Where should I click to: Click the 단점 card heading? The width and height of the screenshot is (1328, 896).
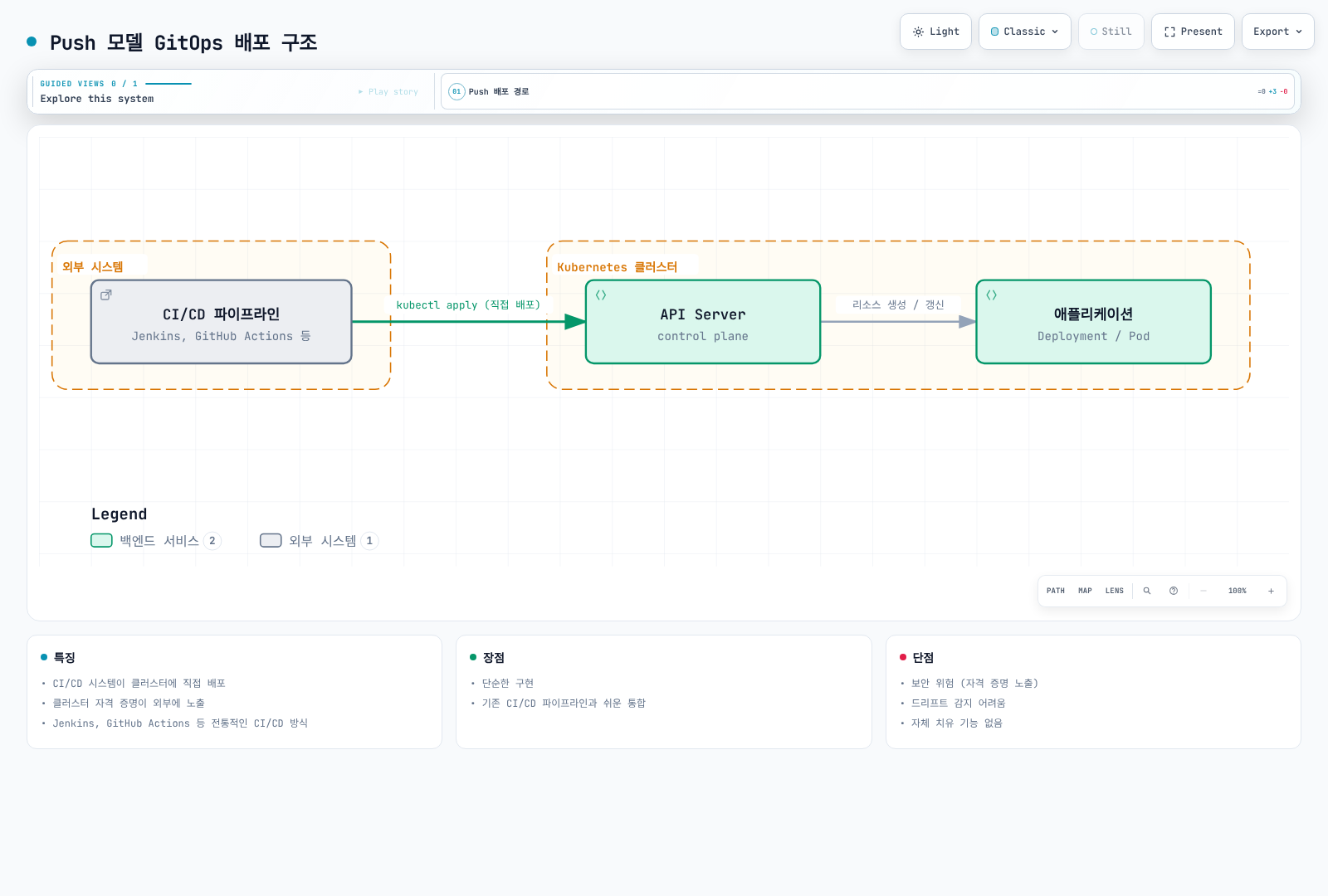[x=924, y=657]
